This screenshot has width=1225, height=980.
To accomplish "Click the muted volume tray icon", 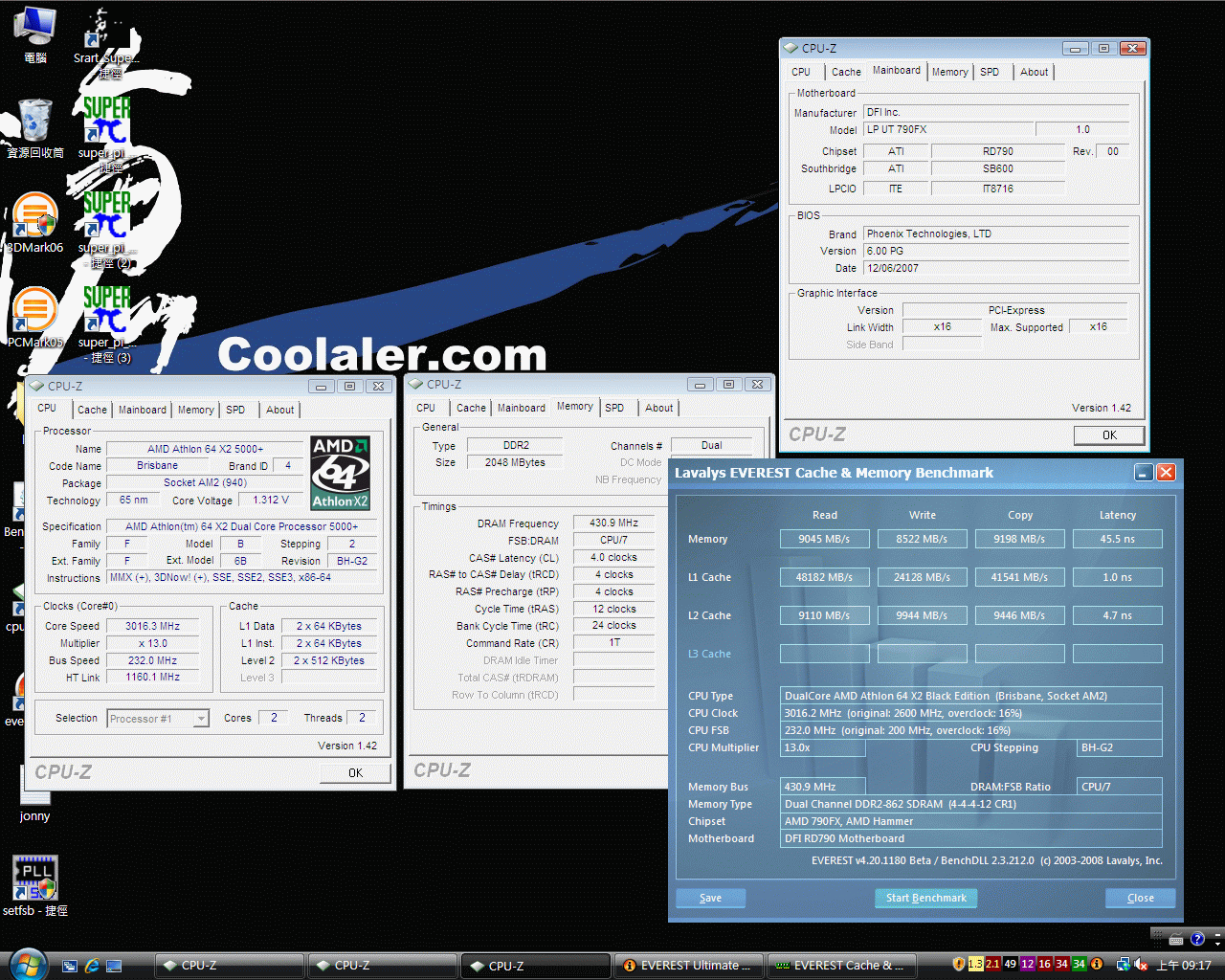I will pyautogui.click(x=1141, y=965).
